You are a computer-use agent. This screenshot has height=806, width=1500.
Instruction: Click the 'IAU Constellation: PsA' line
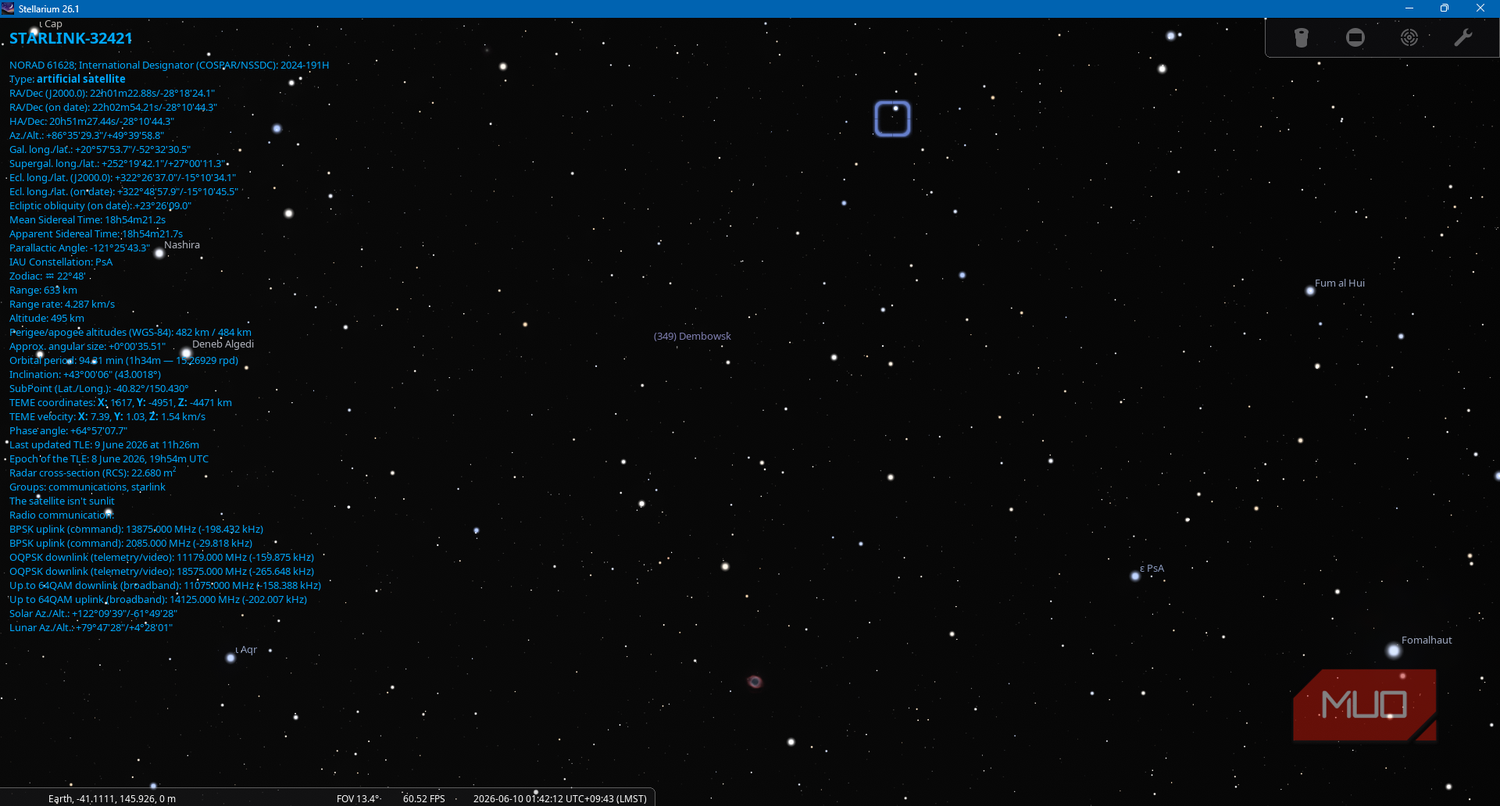click(x=61, y=262)
